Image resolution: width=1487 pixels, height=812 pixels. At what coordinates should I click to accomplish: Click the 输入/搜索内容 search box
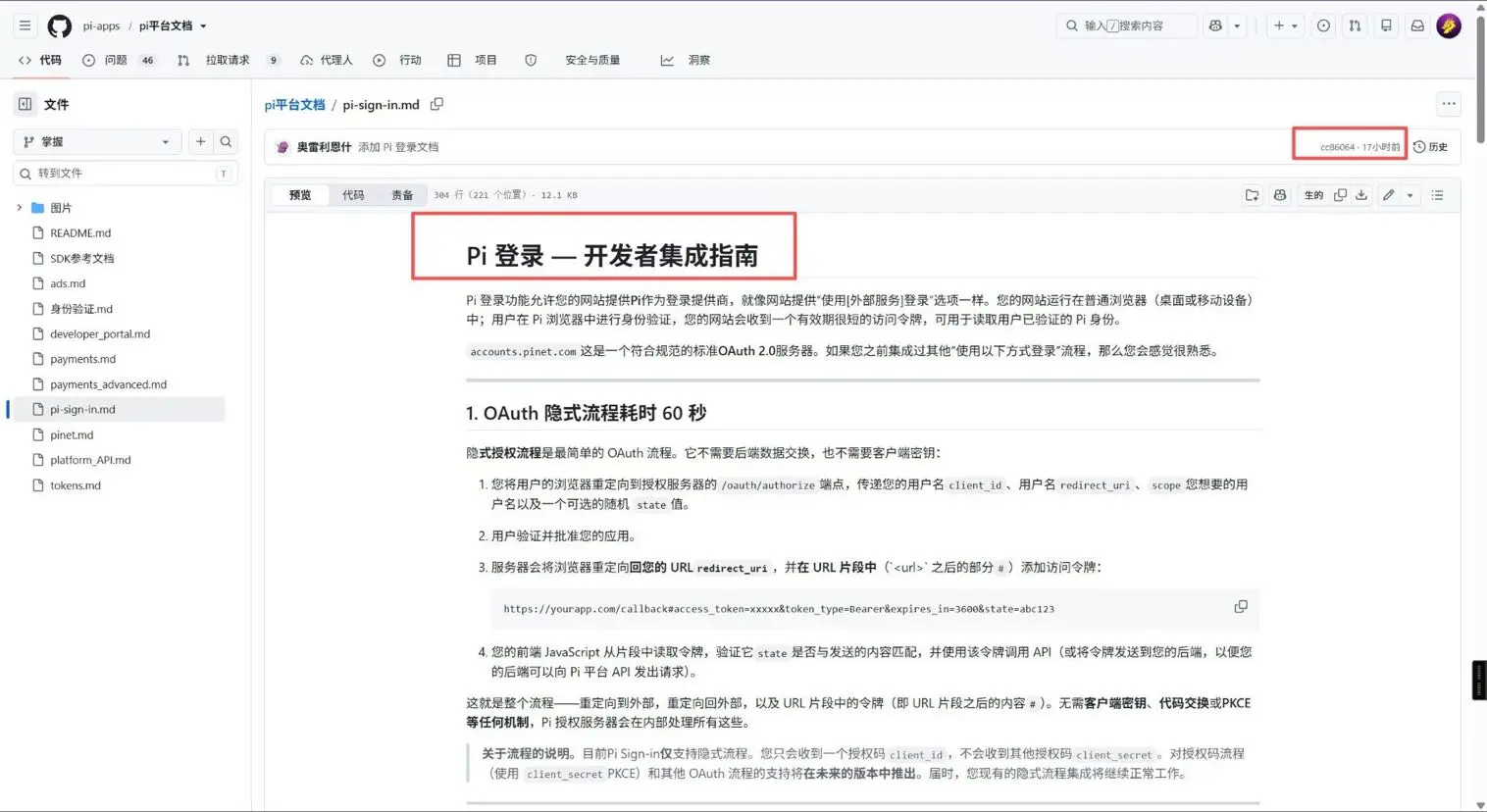(x=1127, y=25)
